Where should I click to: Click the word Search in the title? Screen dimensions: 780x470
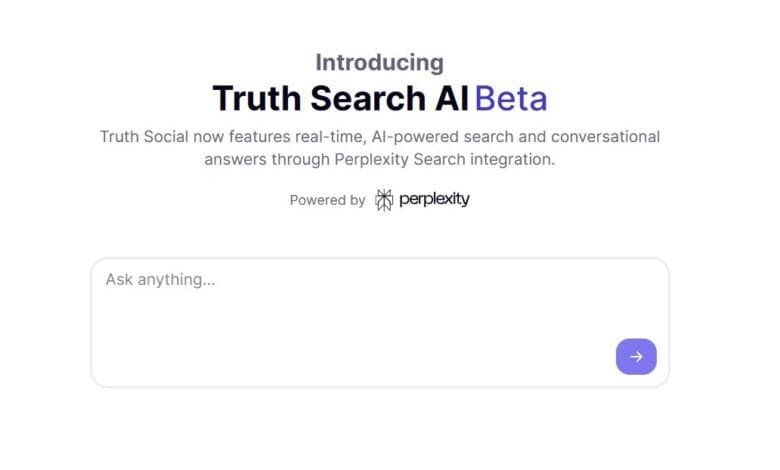363,99
